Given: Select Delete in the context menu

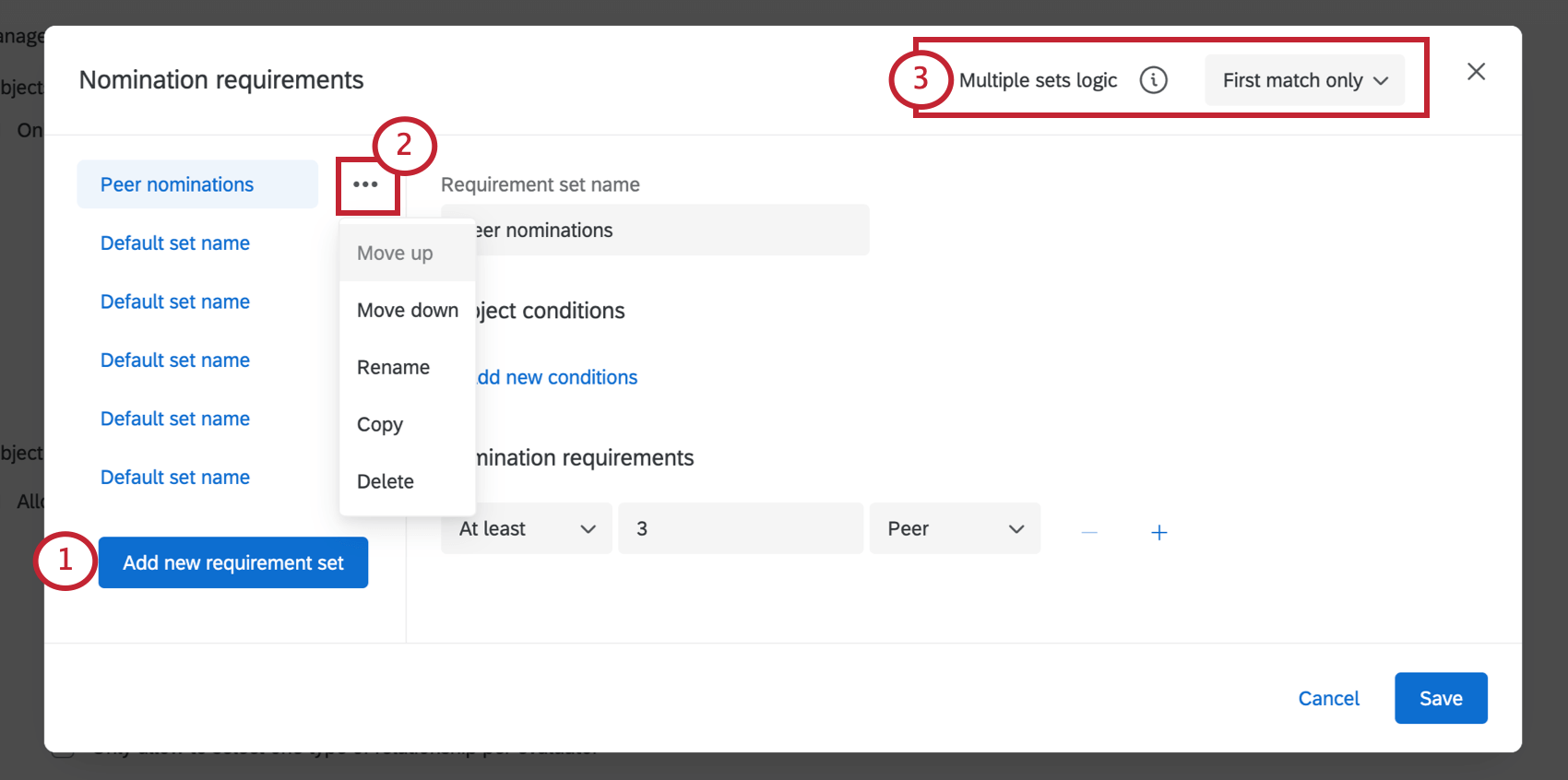Looking at the screenshot, I should click(x=385, y=482).
